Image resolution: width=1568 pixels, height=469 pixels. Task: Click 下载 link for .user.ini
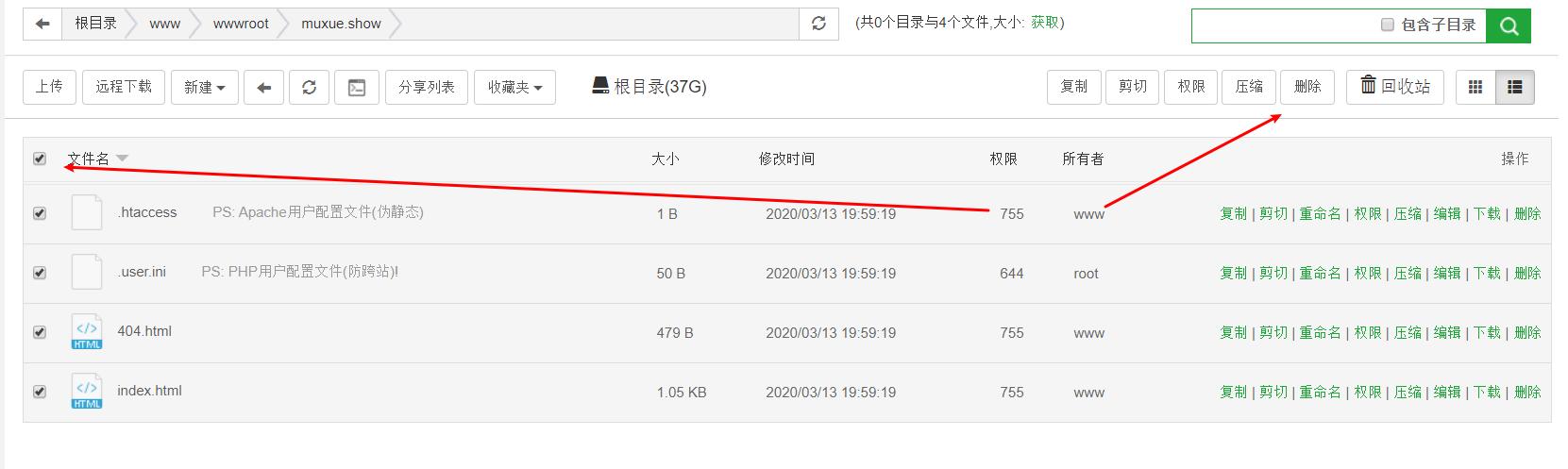point(1487,273)
